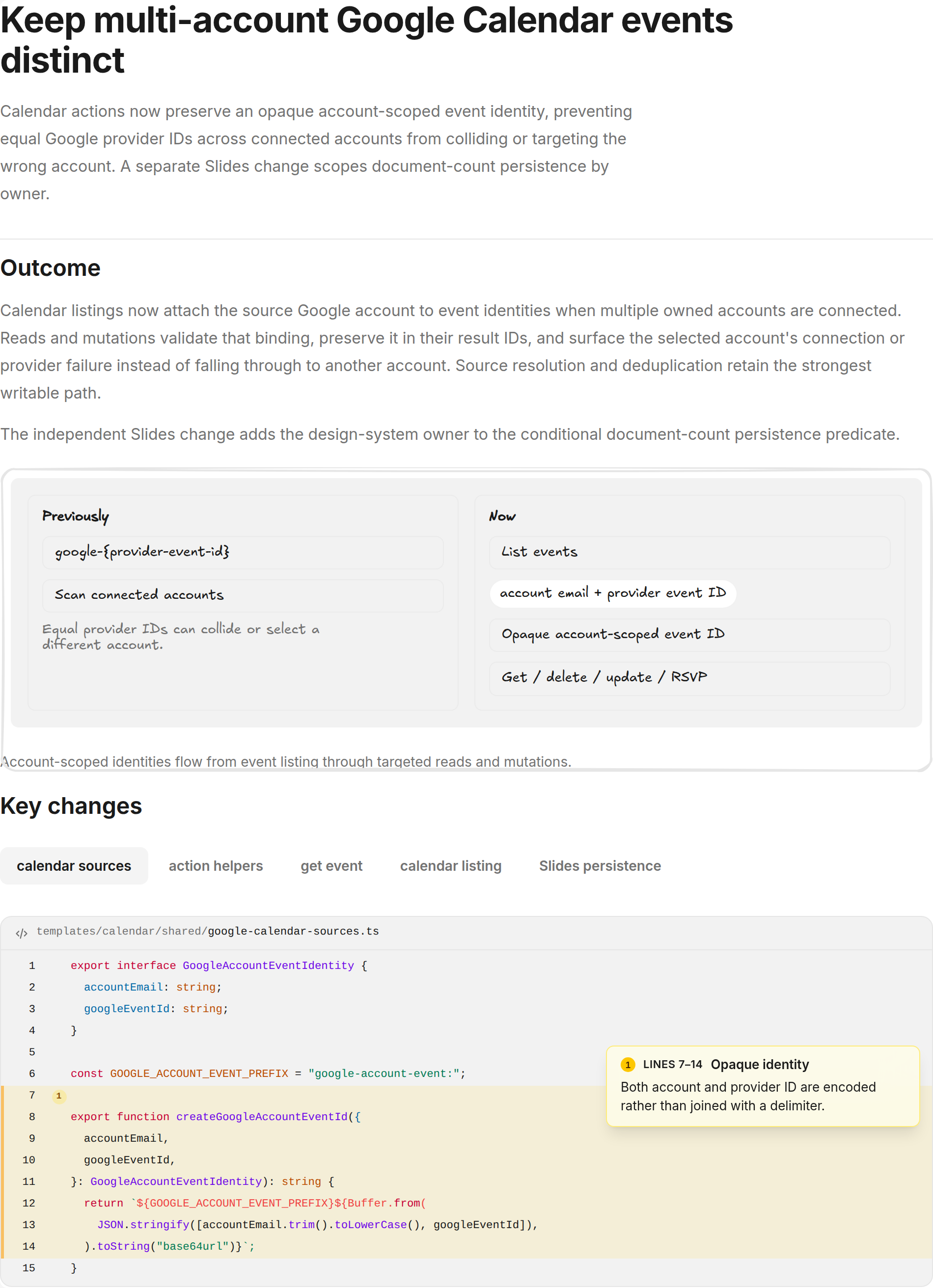The height and width of the screenshot is (1288, 933).
Task: Click the "LINES 7–14" label in the note
Action: (672, 1064)
